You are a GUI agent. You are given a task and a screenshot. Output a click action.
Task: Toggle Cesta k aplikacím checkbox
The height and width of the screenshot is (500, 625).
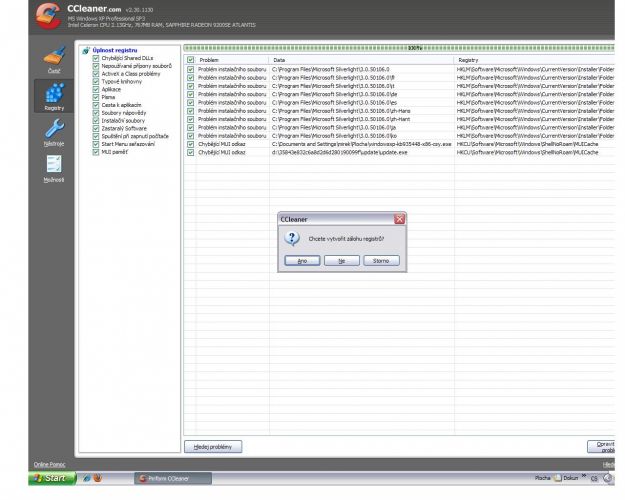[x=96, y=105]
